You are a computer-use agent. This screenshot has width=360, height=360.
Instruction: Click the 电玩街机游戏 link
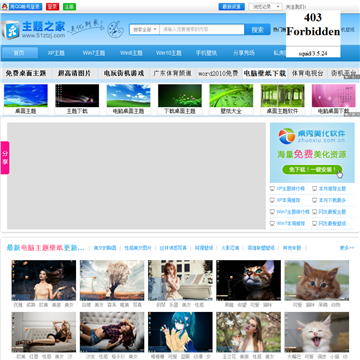124,73
